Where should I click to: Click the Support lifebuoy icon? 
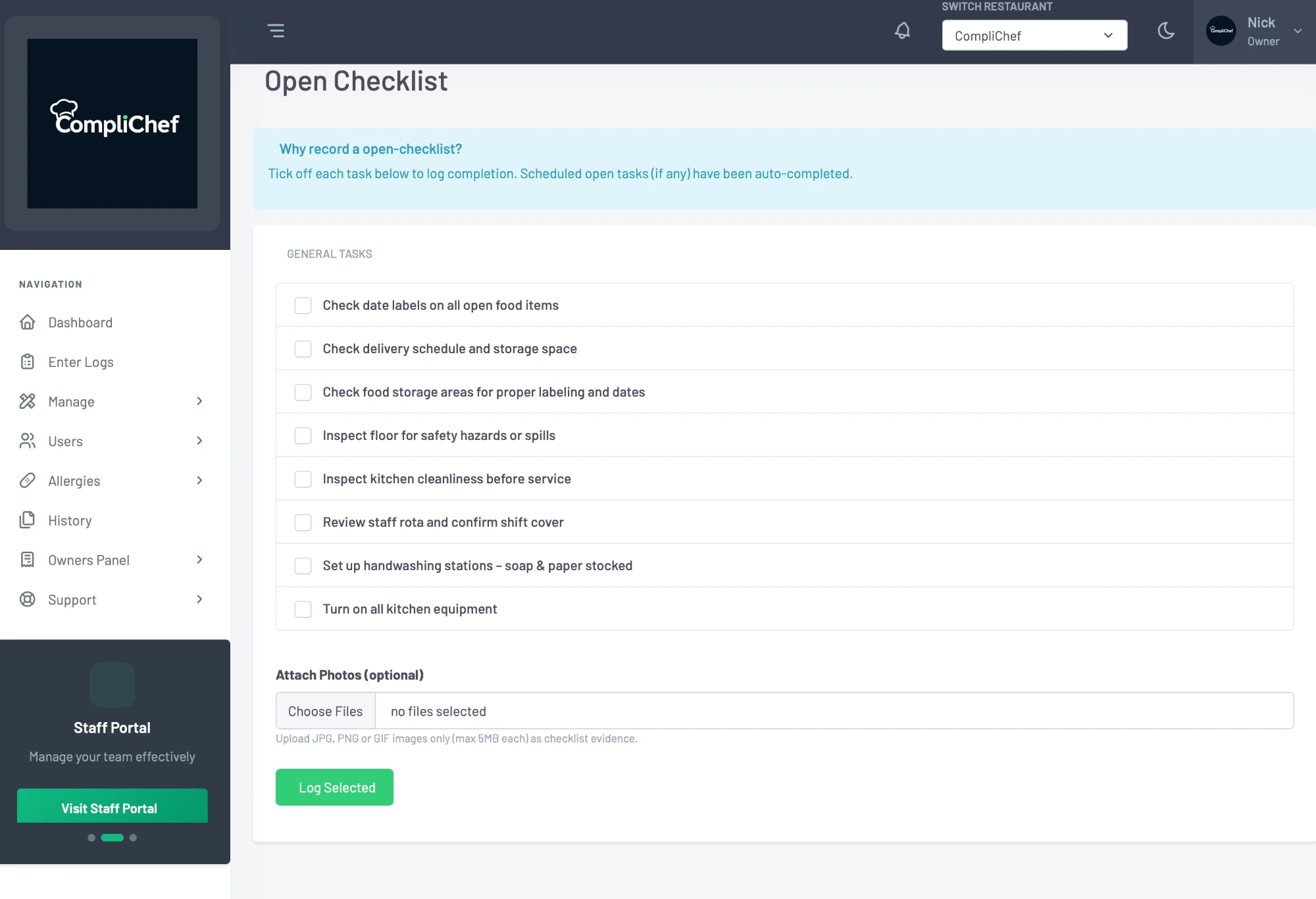[28, 599]
